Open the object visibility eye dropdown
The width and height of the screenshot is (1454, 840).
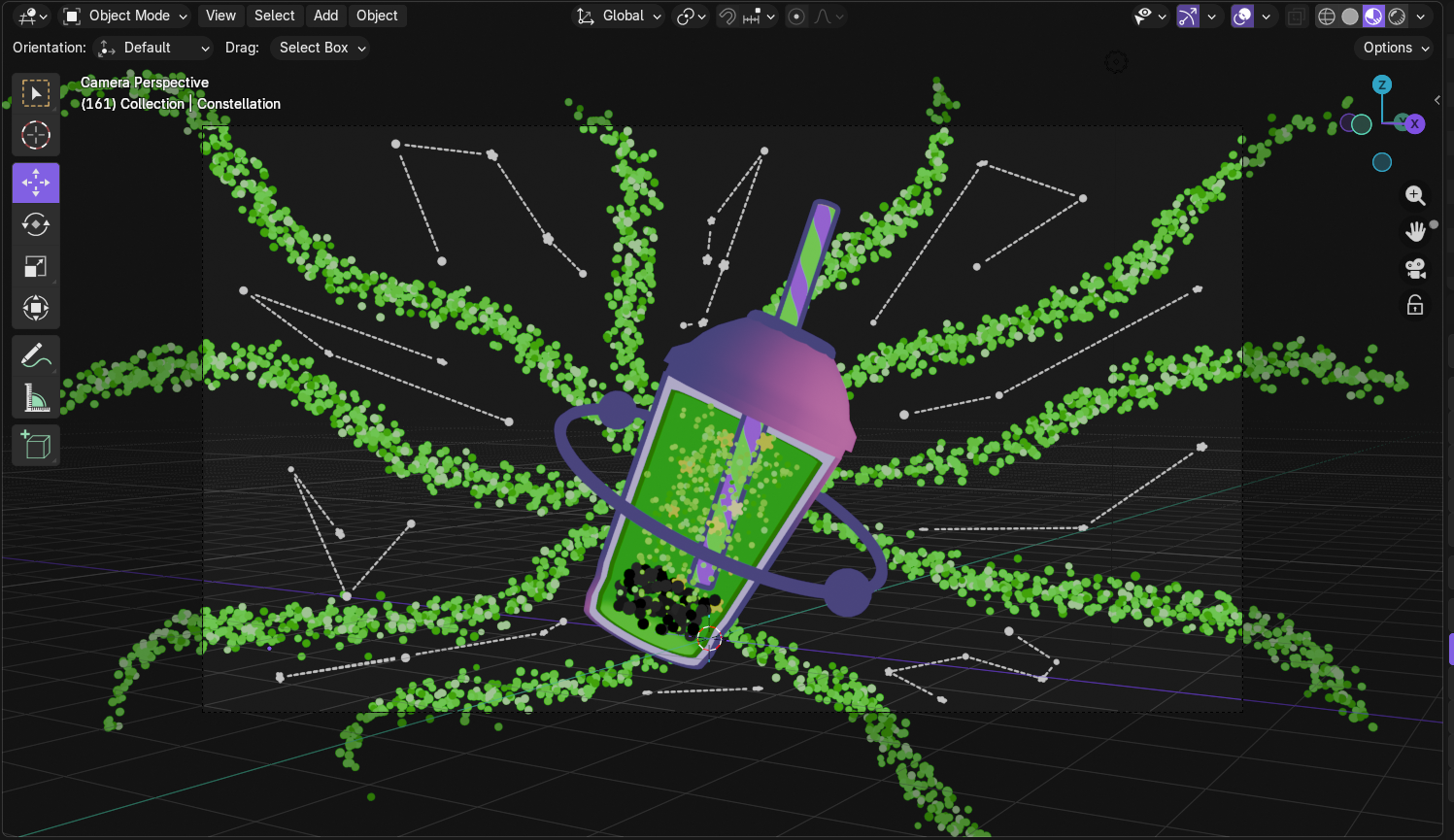pyautogui.click(x=1150, y=16)
